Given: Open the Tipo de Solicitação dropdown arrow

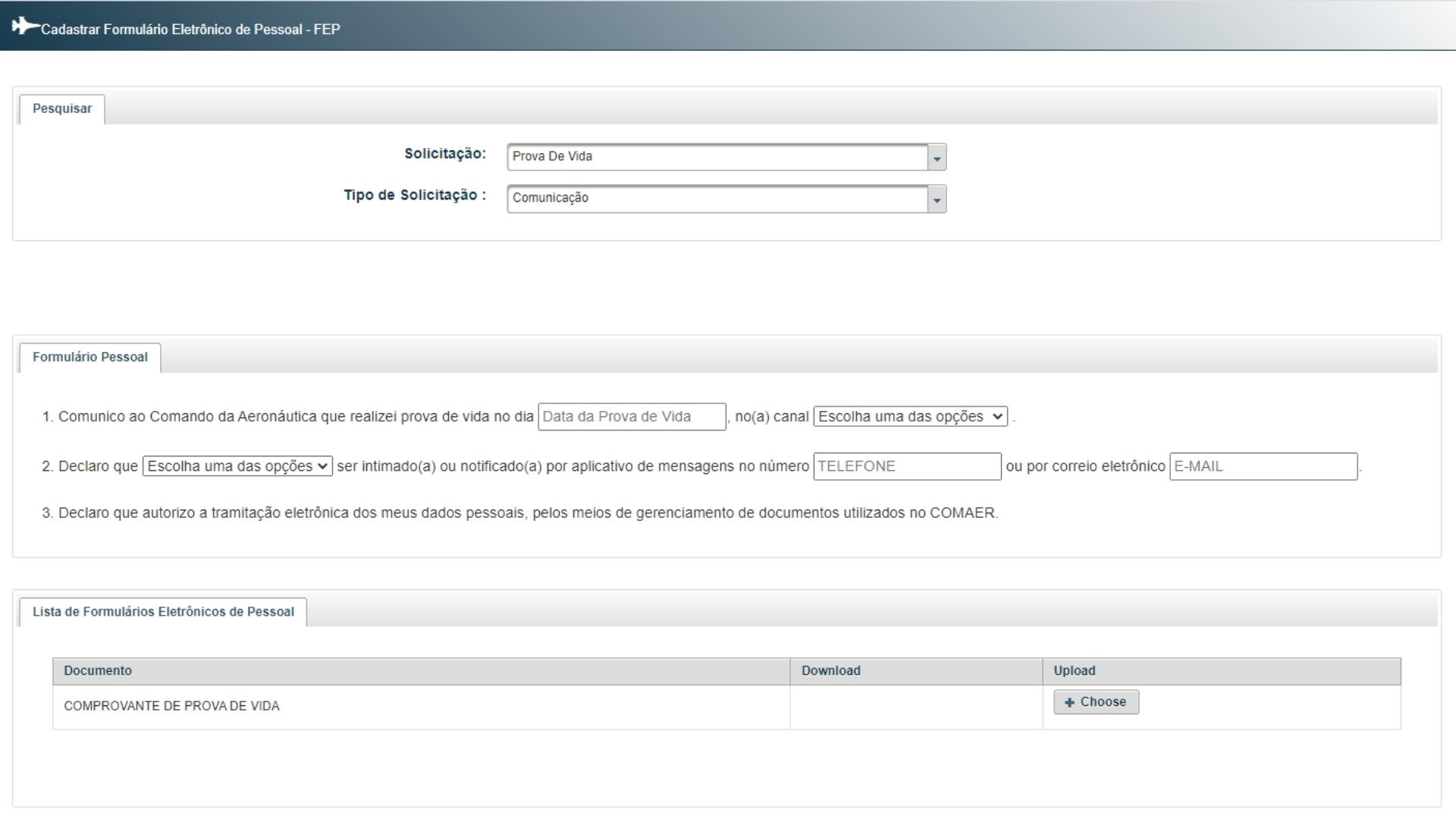Looking at the screenshot, I should click(x=937, y=199).
